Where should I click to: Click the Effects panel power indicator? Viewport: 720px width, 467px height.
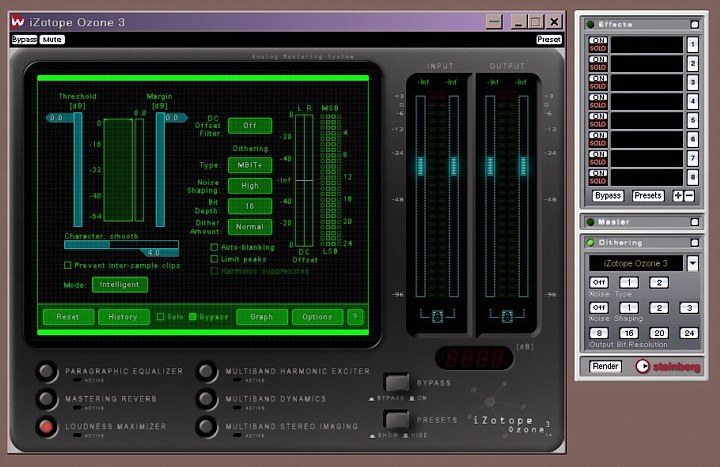[x=591, y=24]
